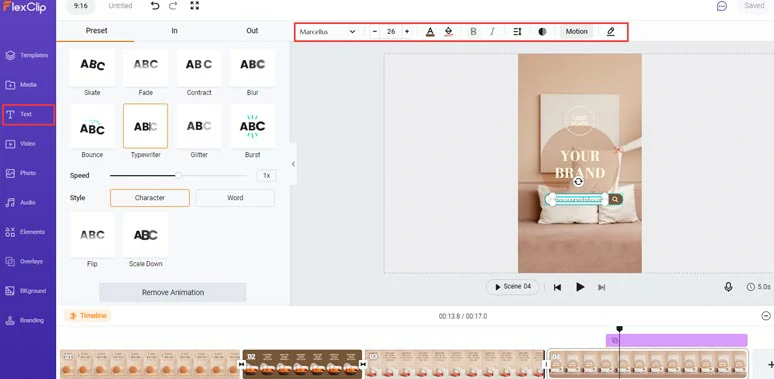774x379 pixels.
Task: Toggle bold formatting
Action: [473, 32]
